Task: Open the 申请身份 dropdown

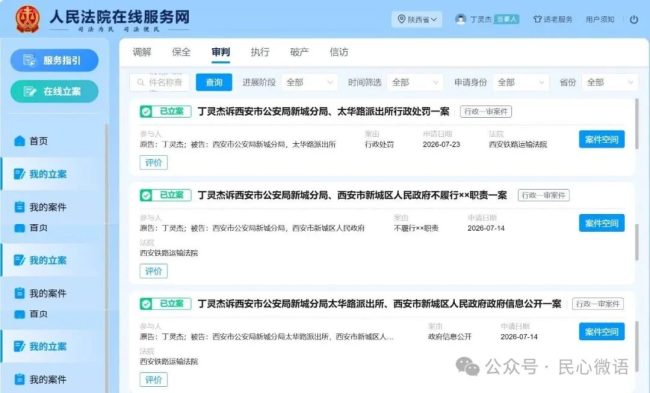Action: coord(521,82)
